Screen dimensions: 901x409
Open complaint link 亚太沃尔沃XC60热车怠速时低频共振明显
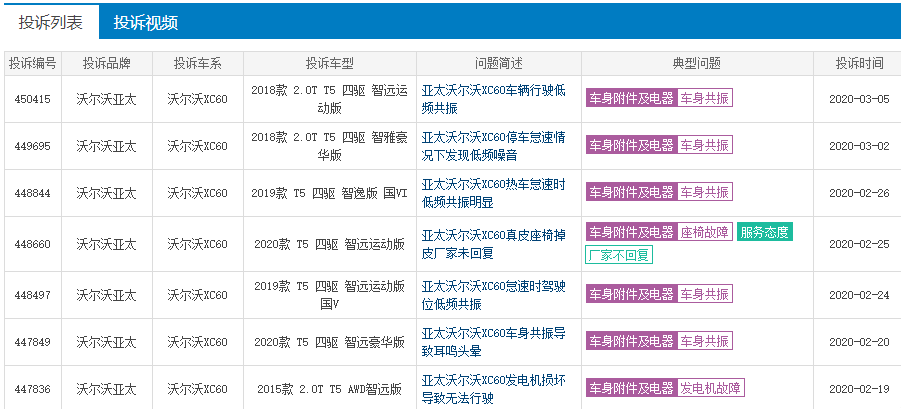(x=494, y=193)
